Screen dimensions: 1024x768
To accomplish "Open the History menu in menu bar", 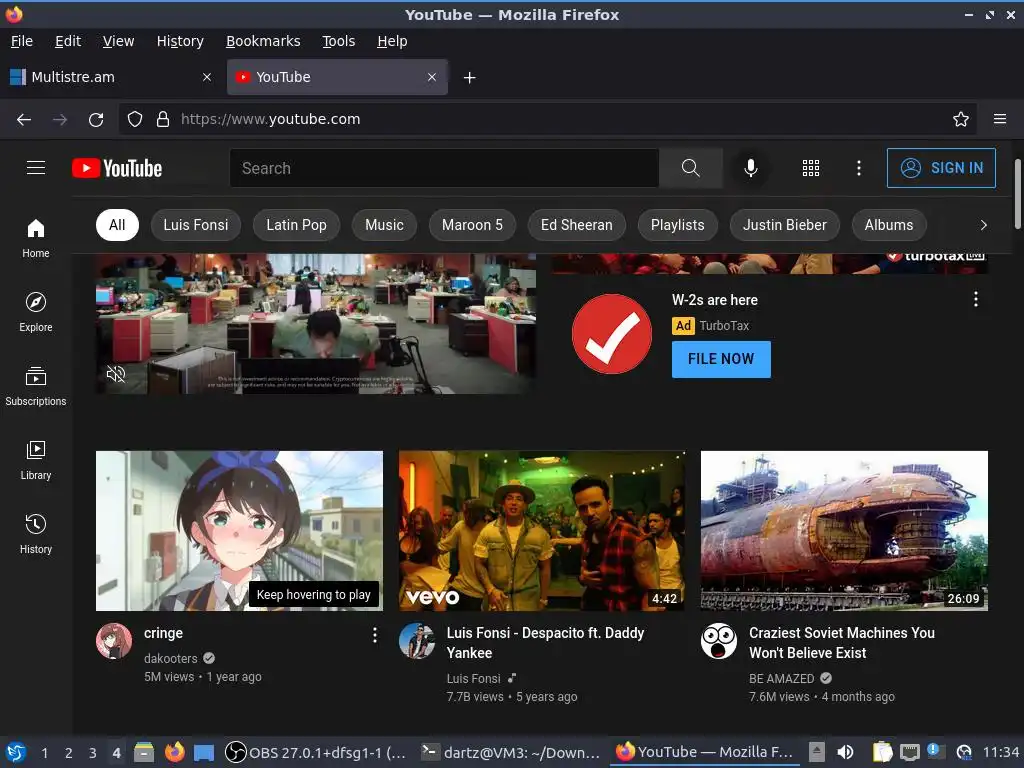I will coord(180,41).
